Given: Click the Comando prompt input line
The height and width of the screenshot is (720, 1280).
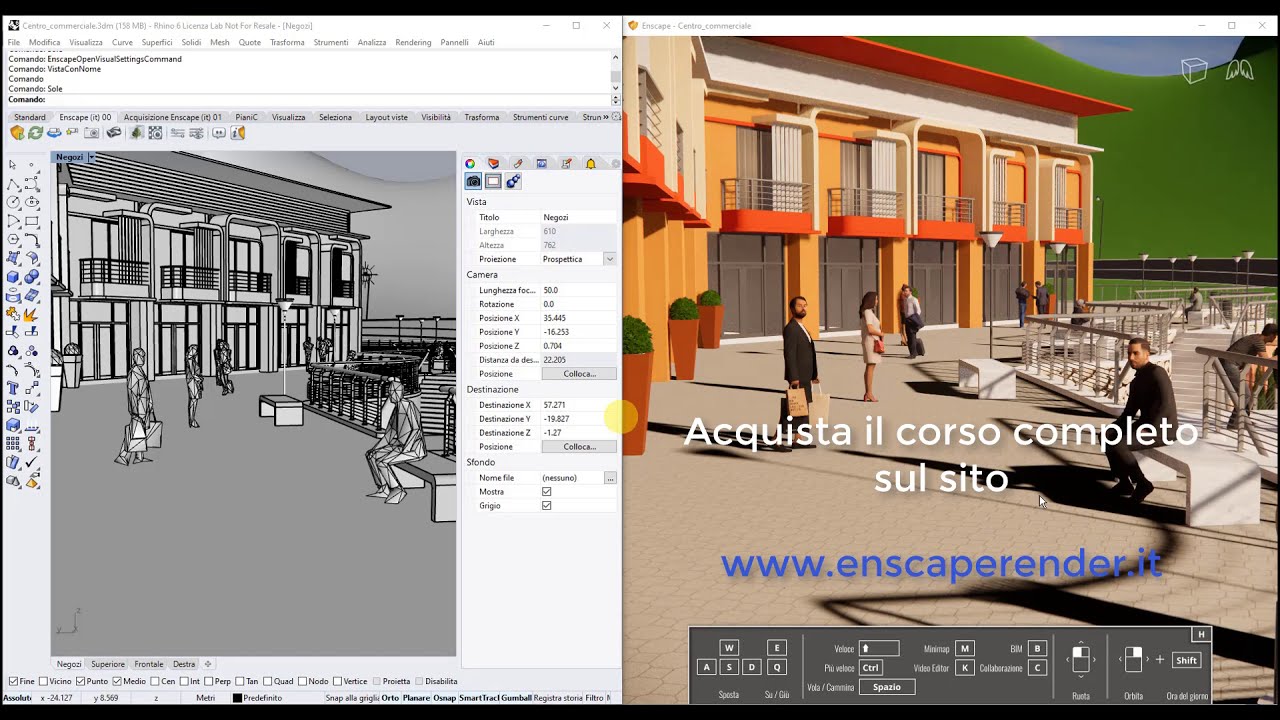Looking at the screenshot, I should tap(308, 99).
